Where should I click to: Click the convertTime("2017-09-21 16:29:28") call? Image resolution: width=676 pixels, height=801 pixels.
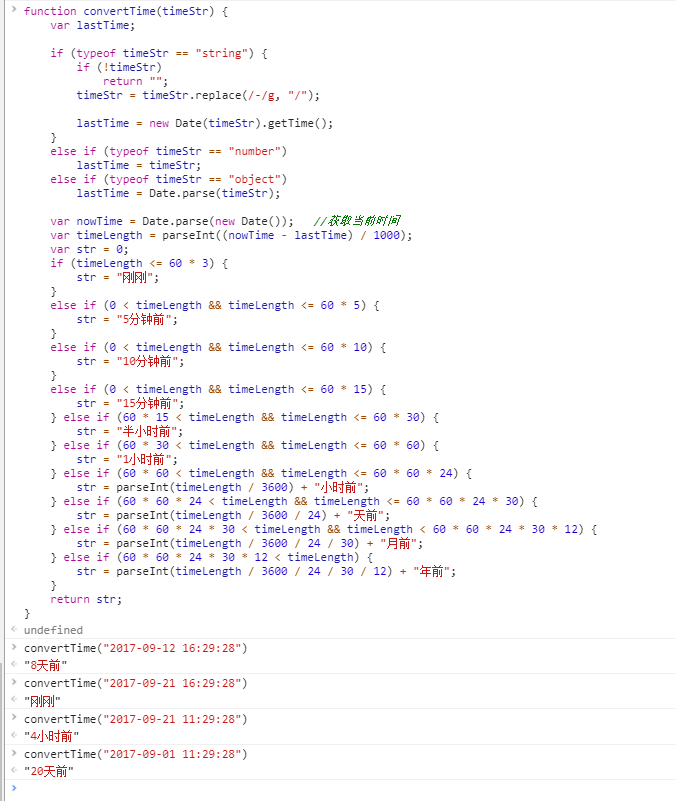pos(135,684)
